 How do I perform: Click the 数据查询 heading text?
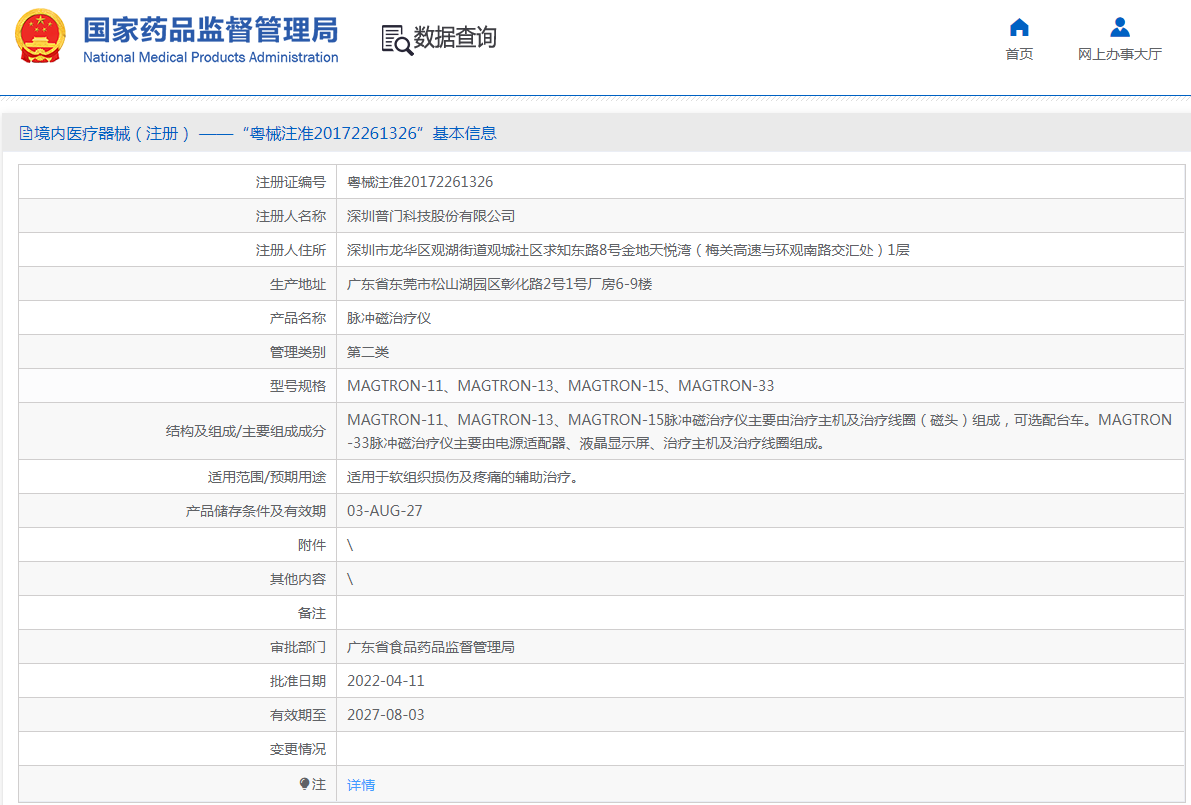[454, 37]
